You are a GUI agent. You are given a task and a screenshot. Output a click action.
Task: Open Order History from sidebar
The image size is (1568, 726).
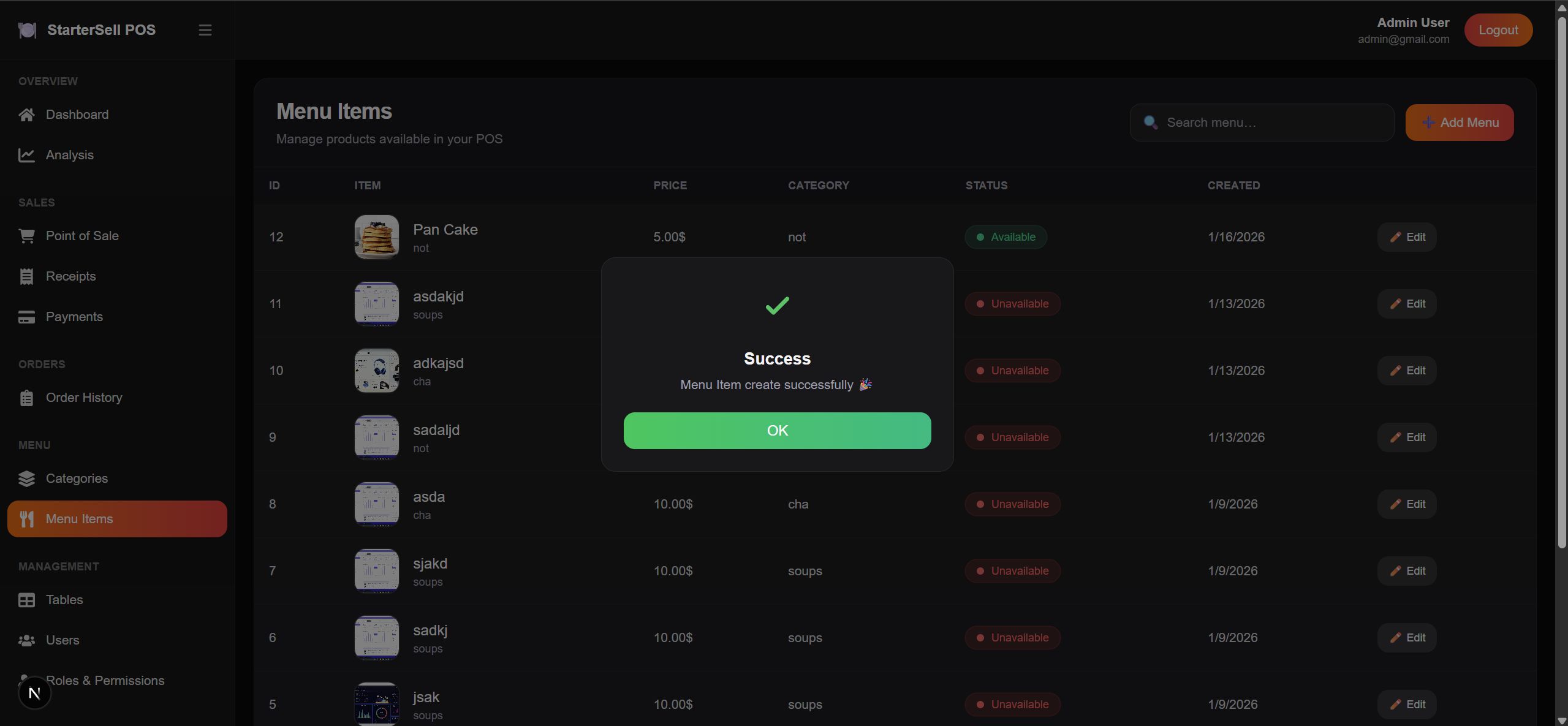[83, 398]
